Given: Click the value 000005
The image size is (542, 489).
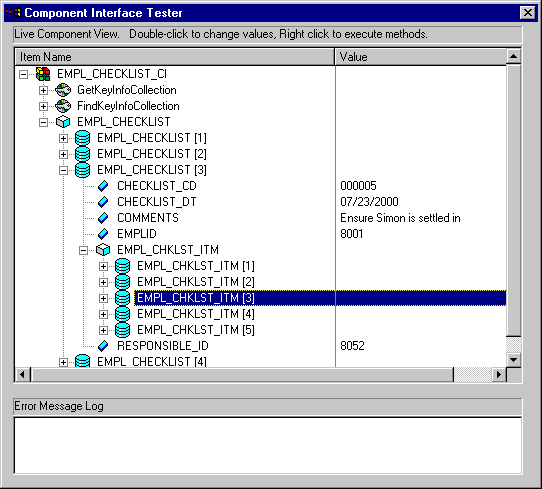Looking at the screenshot, I should 358,186.
